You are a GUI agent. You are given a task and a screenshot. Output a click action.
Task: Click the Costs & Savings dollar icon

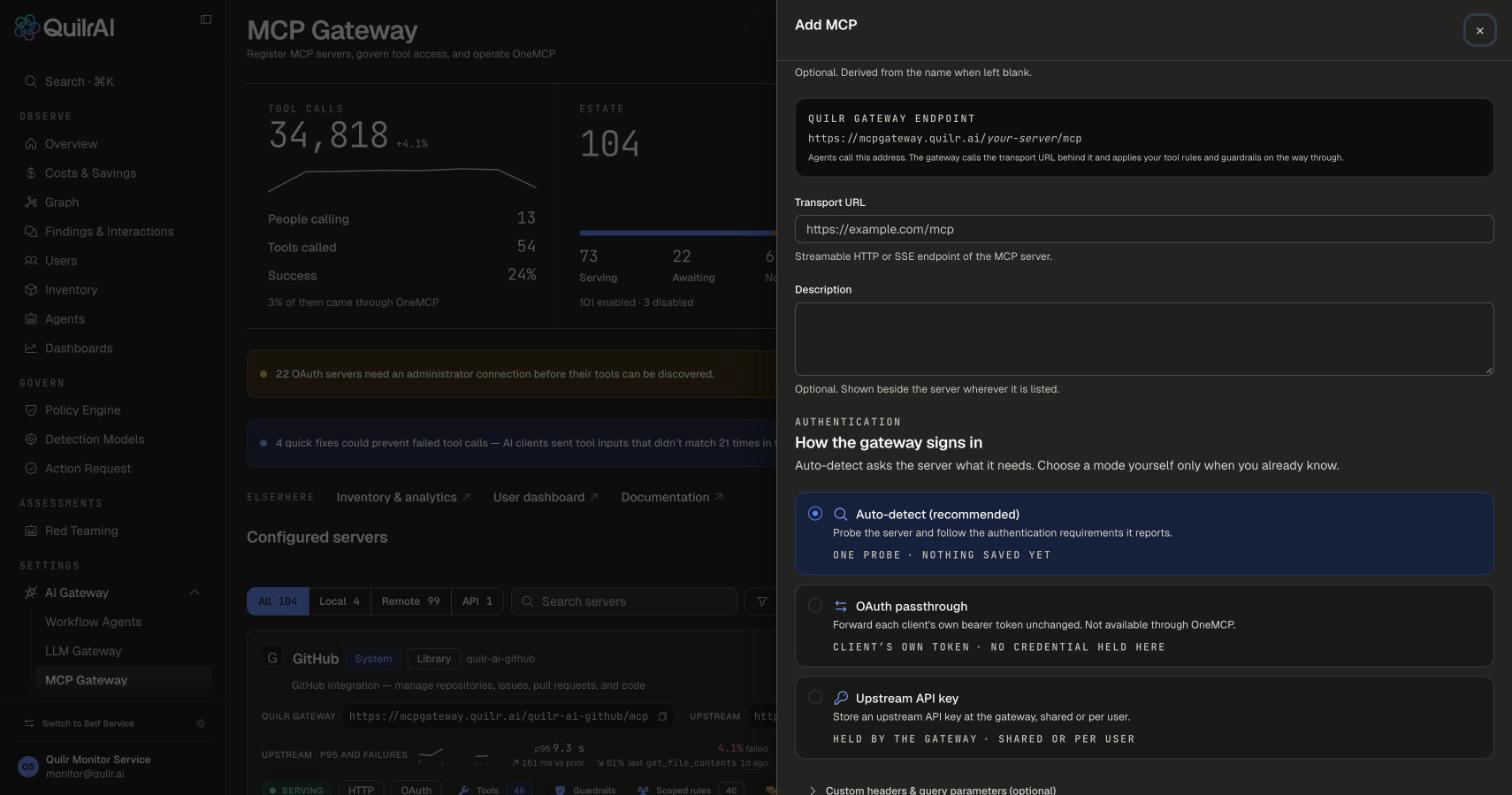[x=31, y=173]
